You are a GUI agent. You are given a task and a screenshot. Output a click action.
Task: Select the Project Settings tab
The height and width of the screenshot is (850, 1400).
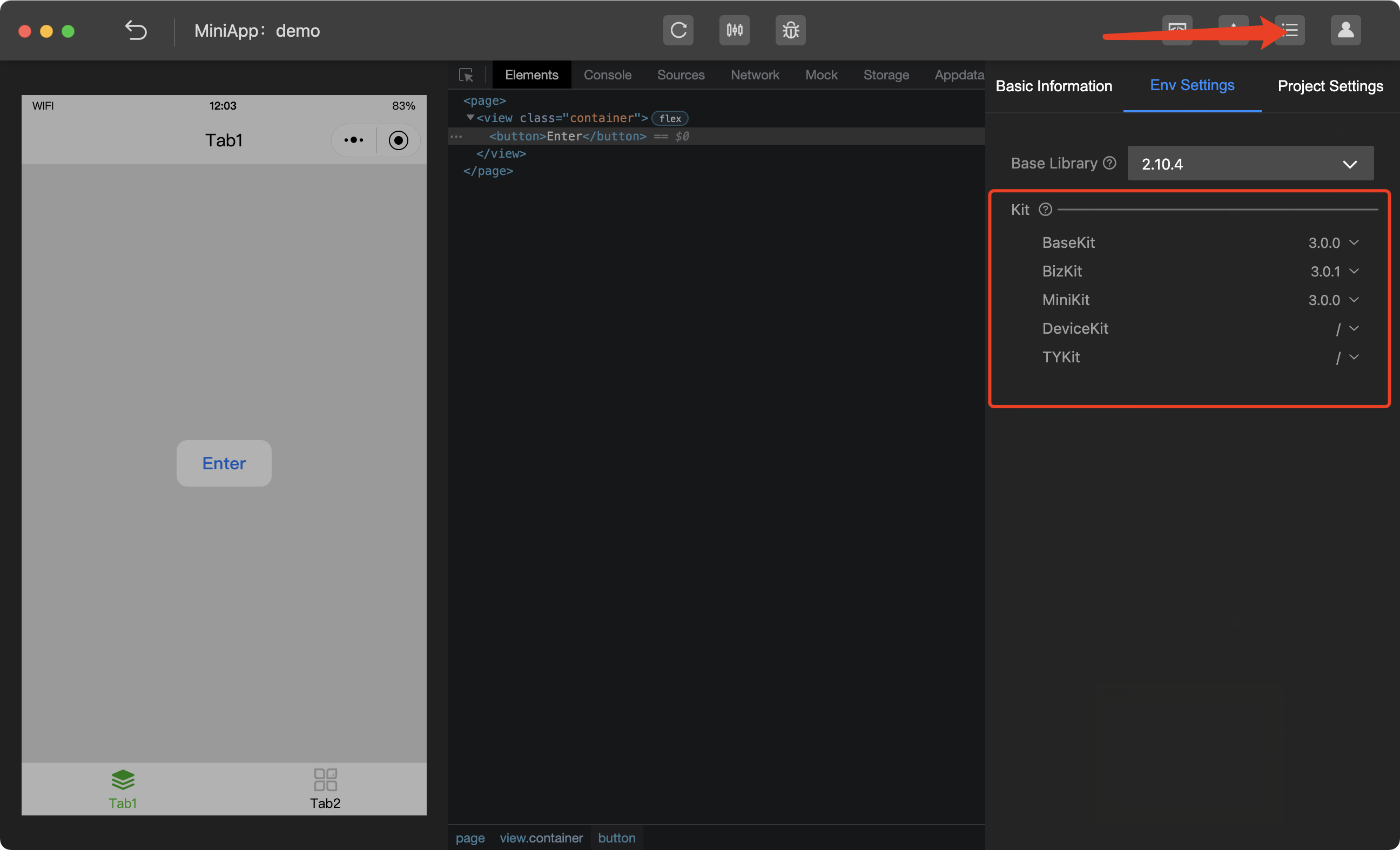[1331, 85]
